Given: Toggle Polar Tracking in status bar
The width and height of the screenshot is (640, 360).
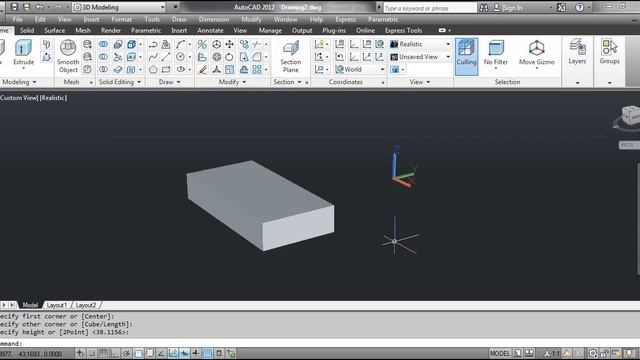Looking at the screenshot, I should (x=127, y=353).
